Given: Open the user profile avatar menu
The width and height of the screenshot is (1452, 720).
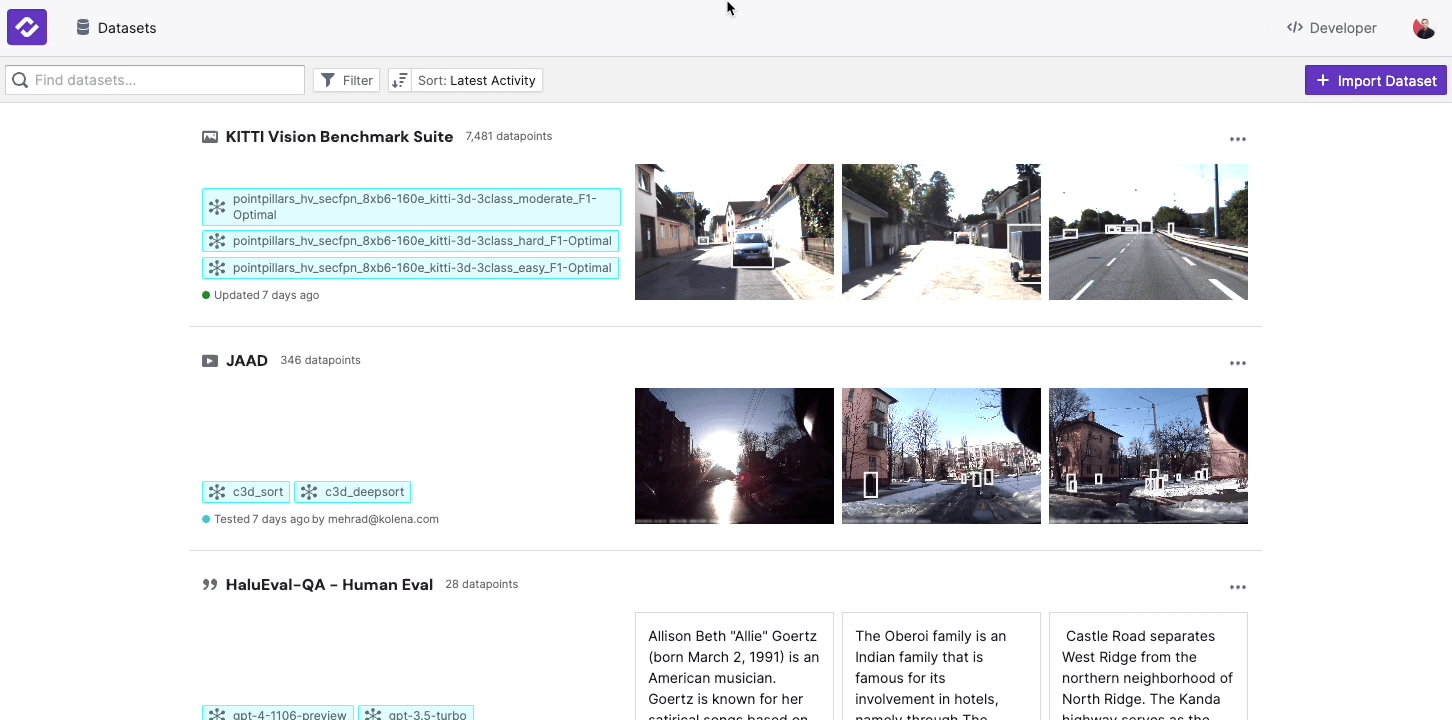Looking at the screenshot, I should [x=1423, y=27].
